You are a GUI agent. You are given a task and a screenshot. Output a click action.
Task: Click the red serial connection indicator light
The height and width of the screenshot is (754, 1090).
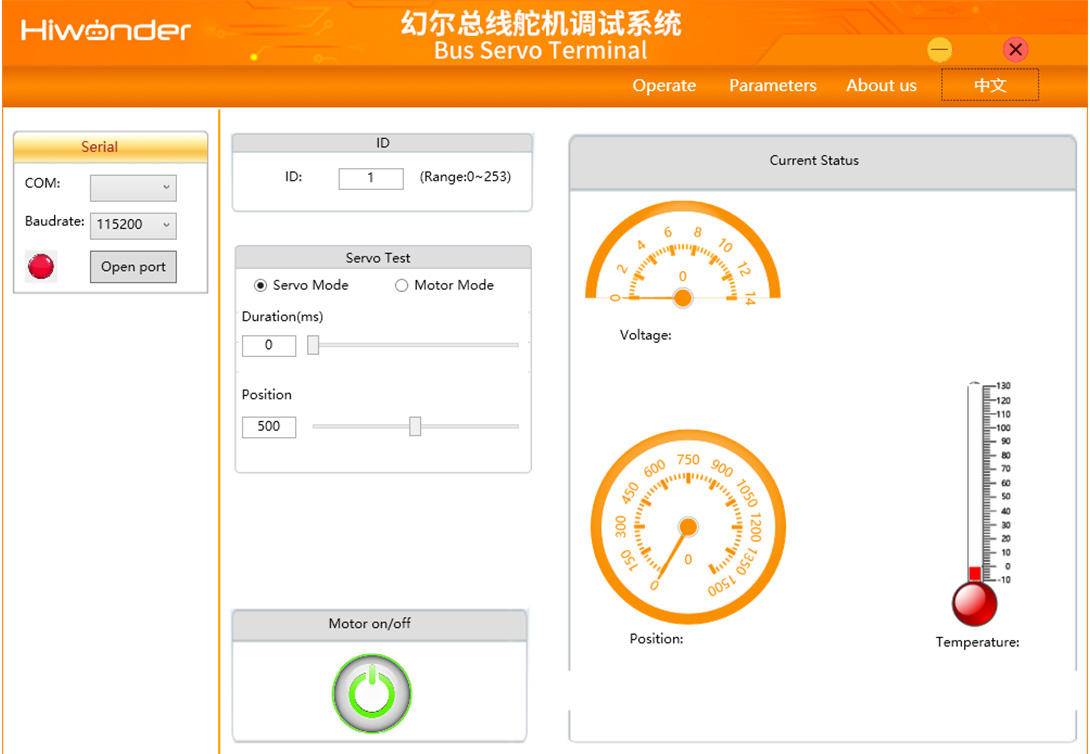[41, 266]
